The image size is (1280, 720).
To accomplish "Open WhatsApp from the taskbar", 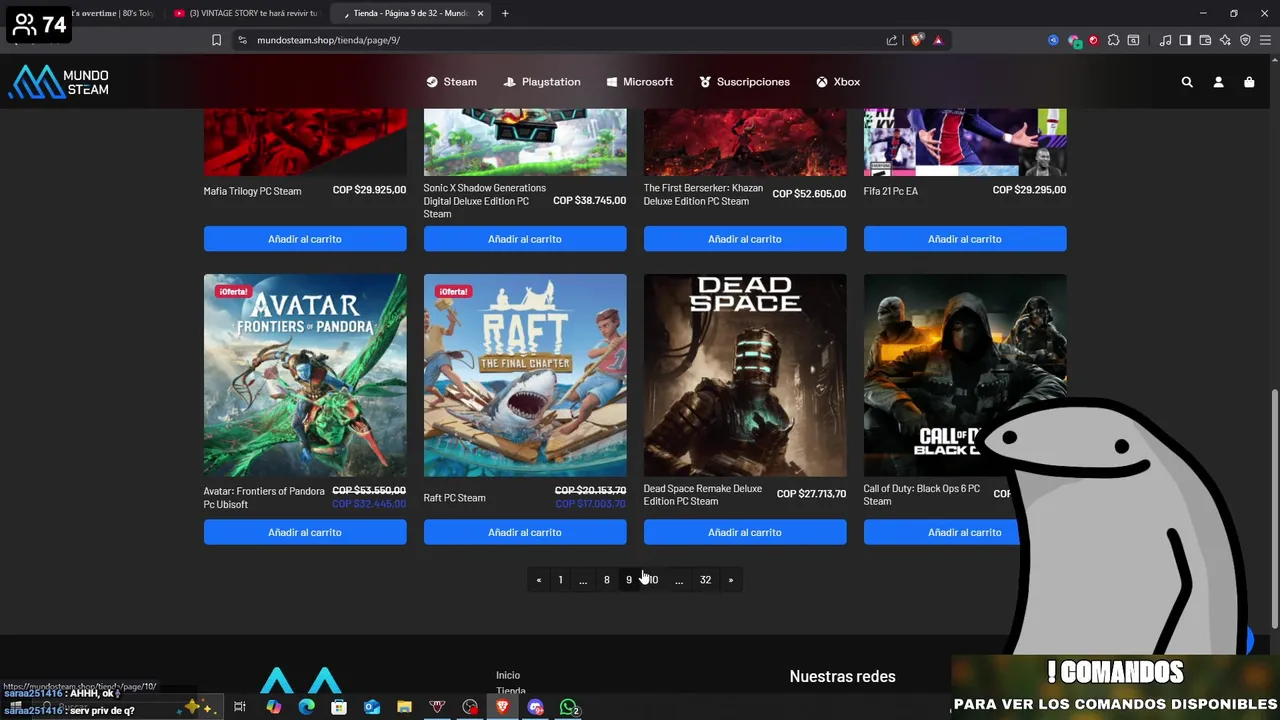I will (569, 707).
